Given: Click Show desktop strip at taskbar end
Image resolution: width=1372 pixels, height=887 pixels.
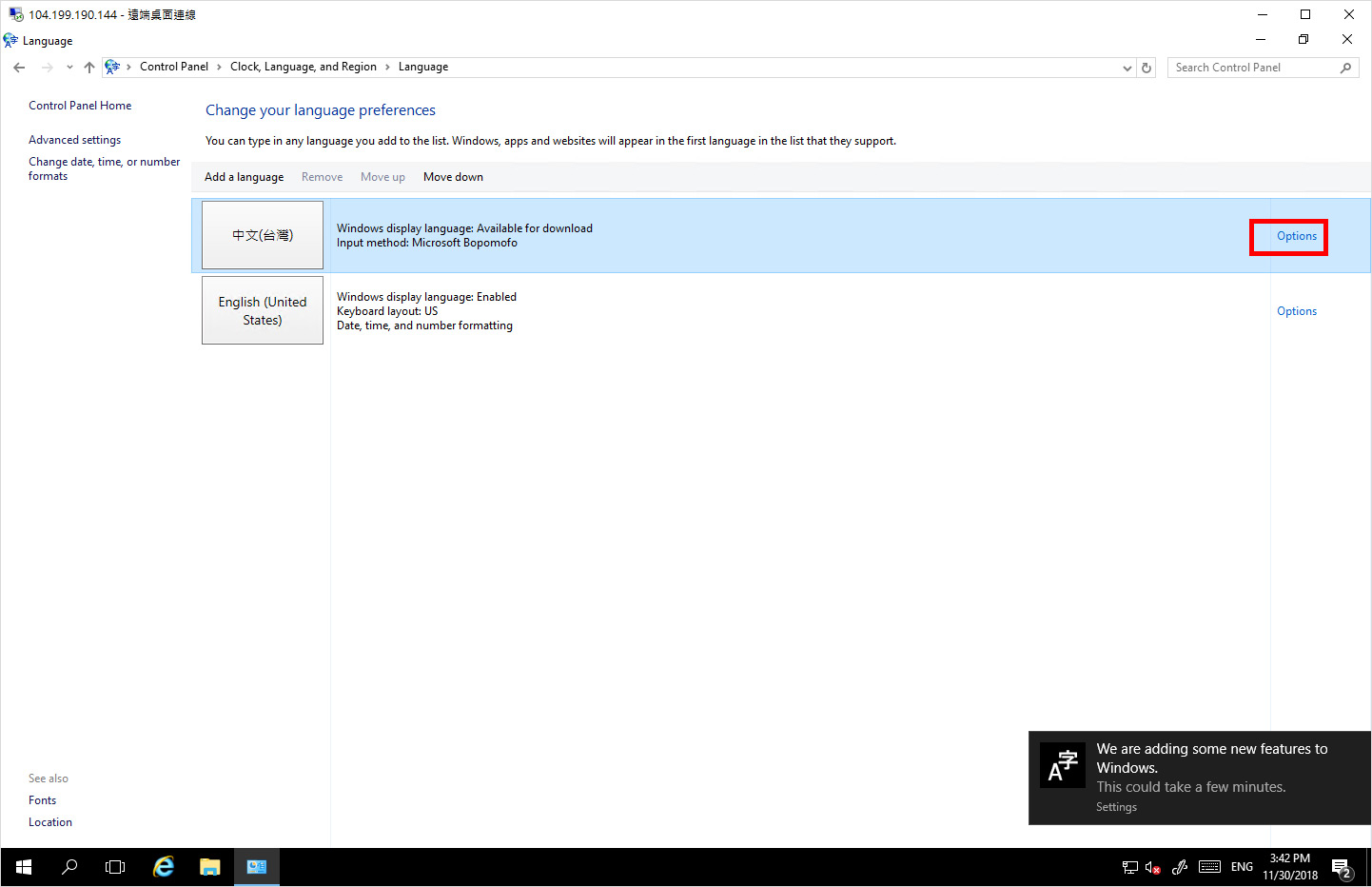Looking at the screenshot, I should (x=1368, y=867).
